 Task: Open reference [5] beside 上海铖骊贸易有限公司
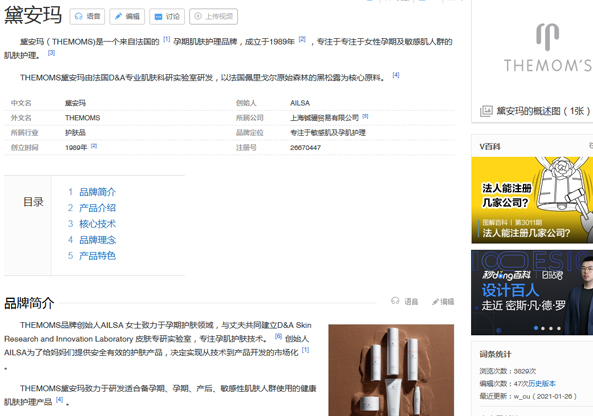click(x=365, y=116)
